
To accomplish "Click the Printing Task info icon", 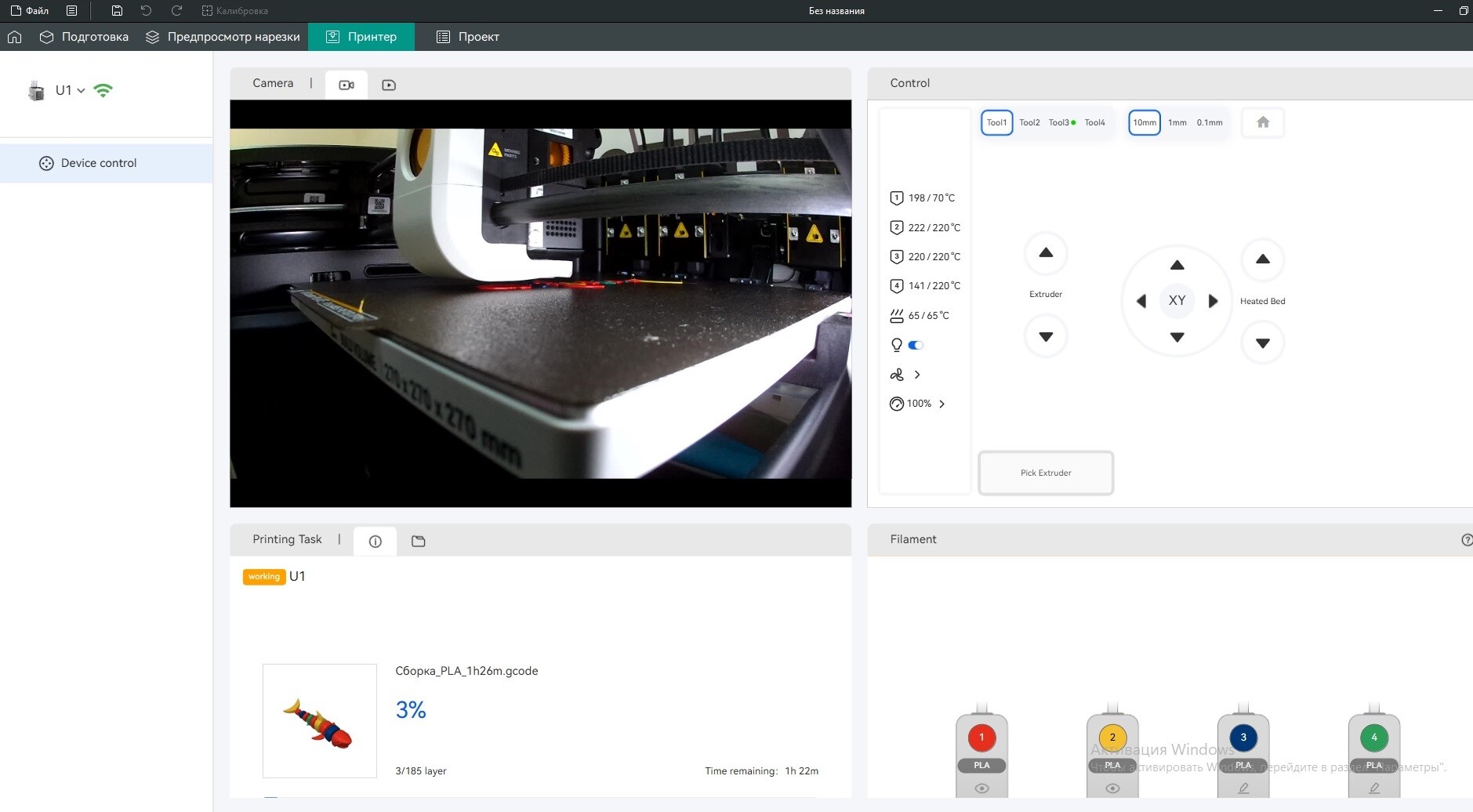I will pyautogui.click(x=376, y=541).
